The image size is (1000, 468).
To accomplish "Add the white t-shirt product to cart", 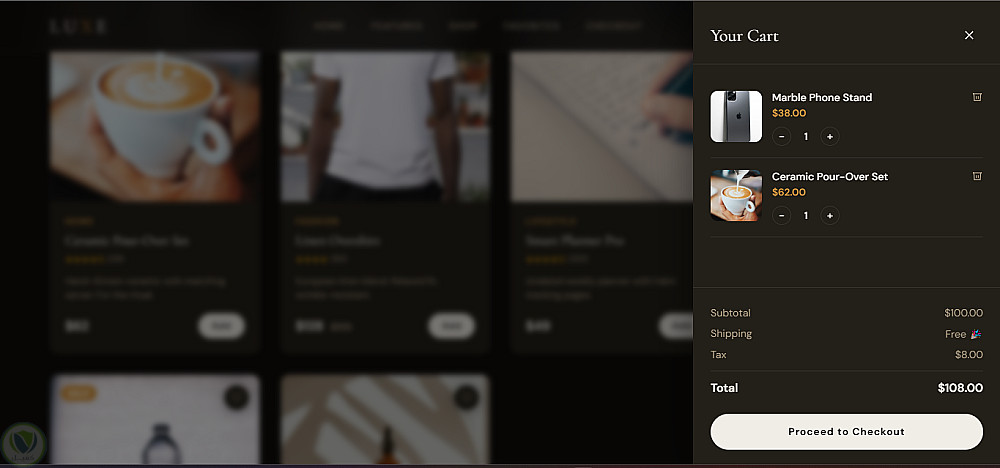I will 451,326.
